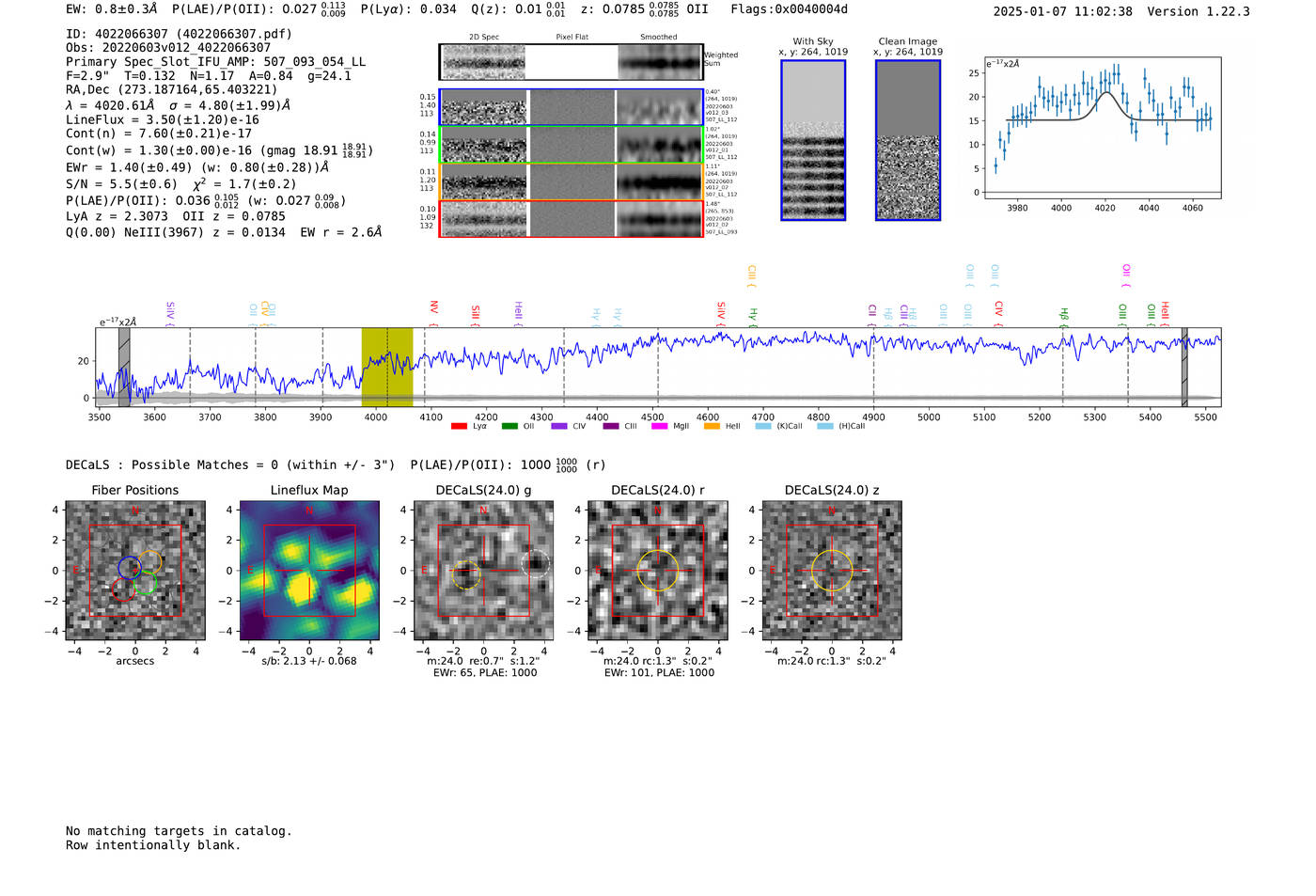Click the Primary Spec_Slot_IFU_AMP text line
This screenshot has height=896, width=1316.
coord(216,62)
